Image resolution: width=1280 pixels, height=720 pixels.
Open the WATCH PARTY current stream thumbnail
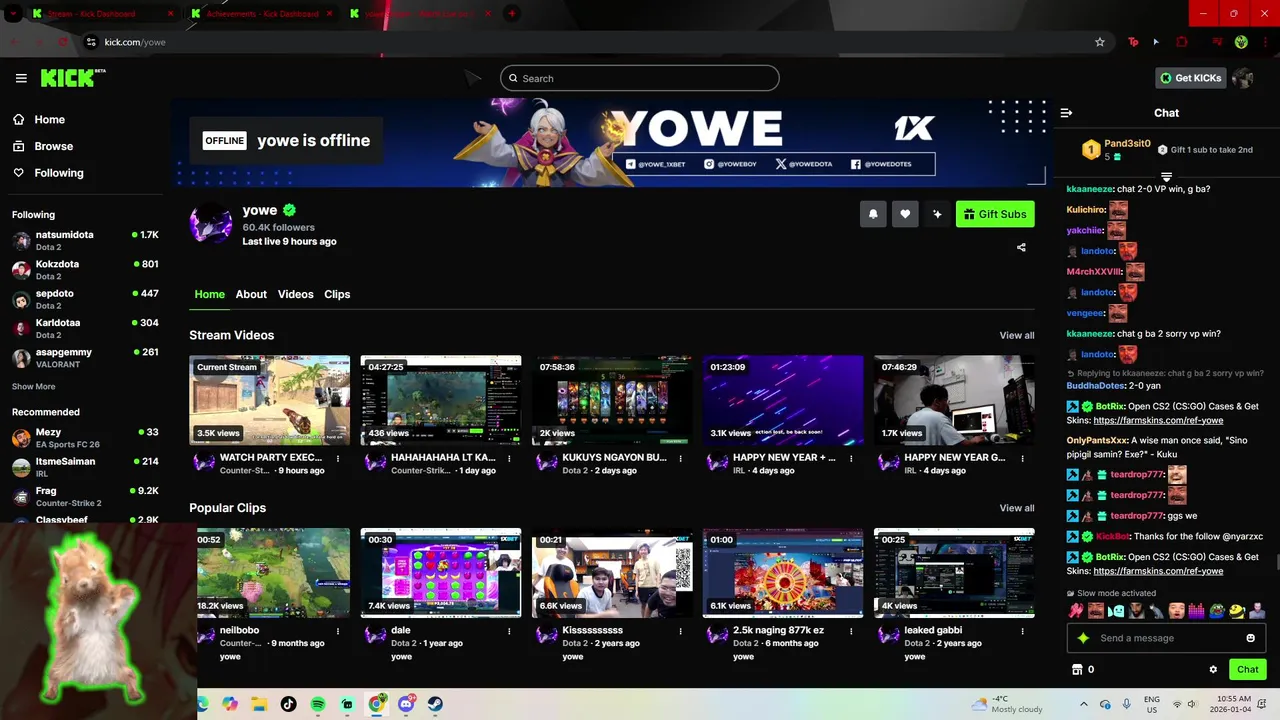(269, 400)
